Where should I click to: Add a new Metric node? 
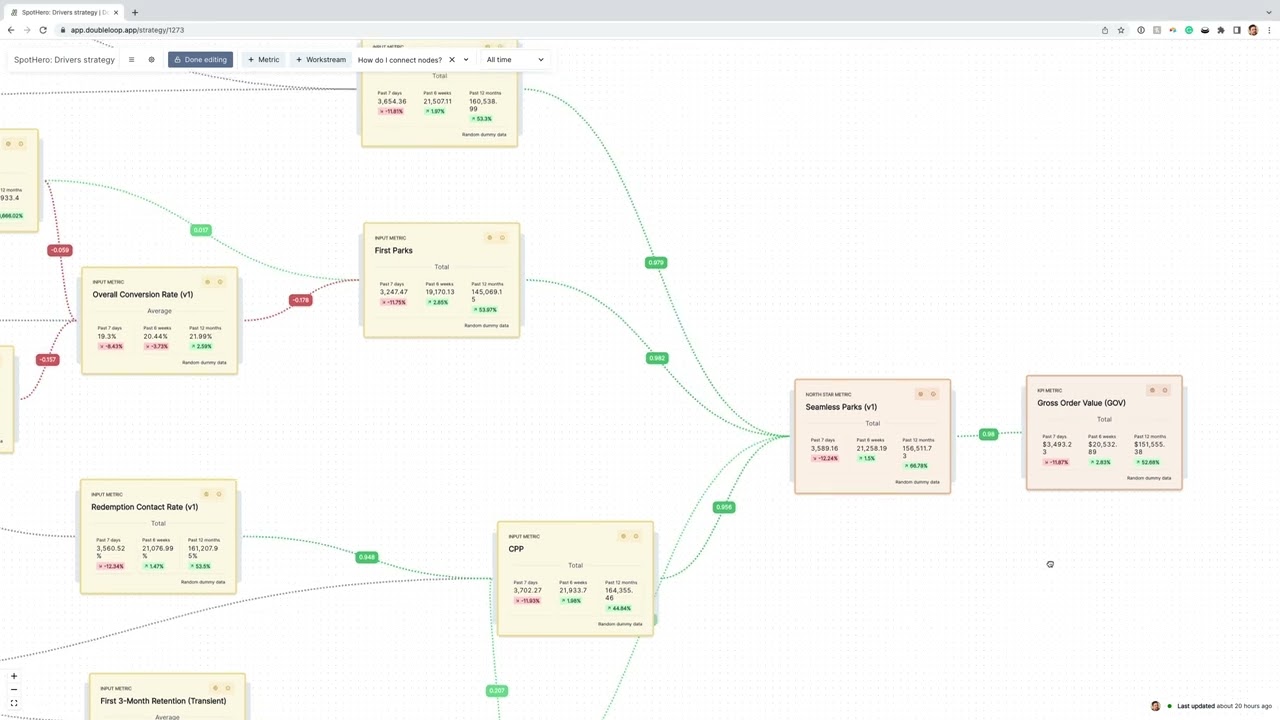tap(264, 60)
